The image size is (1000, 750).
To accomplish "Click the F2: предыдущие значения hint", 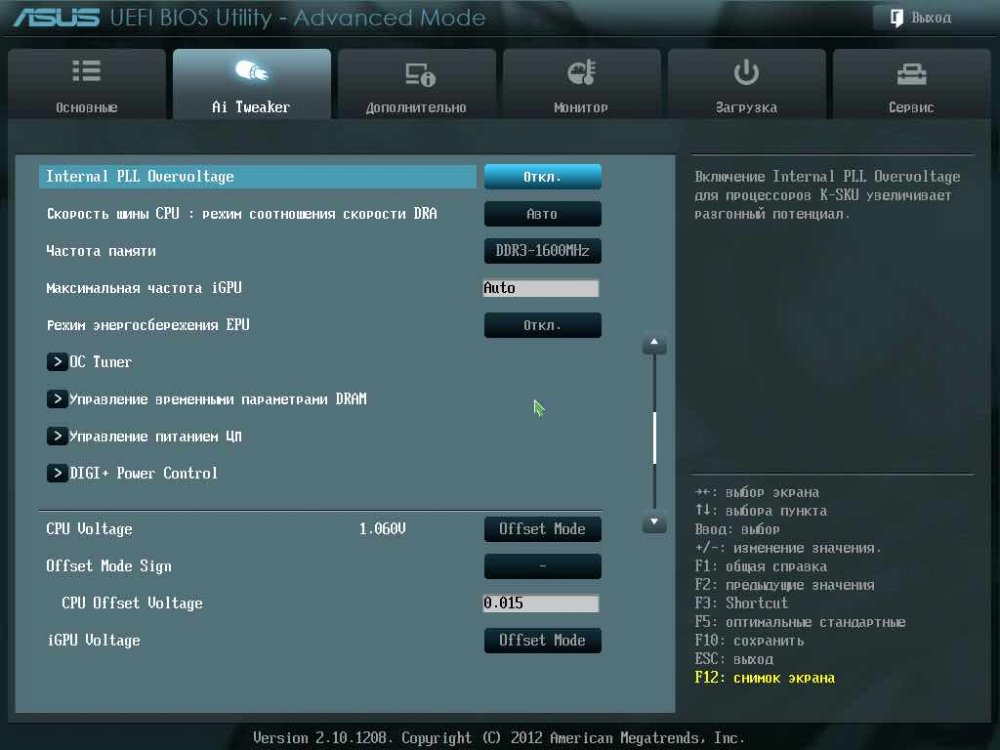I will click(784, 585).
